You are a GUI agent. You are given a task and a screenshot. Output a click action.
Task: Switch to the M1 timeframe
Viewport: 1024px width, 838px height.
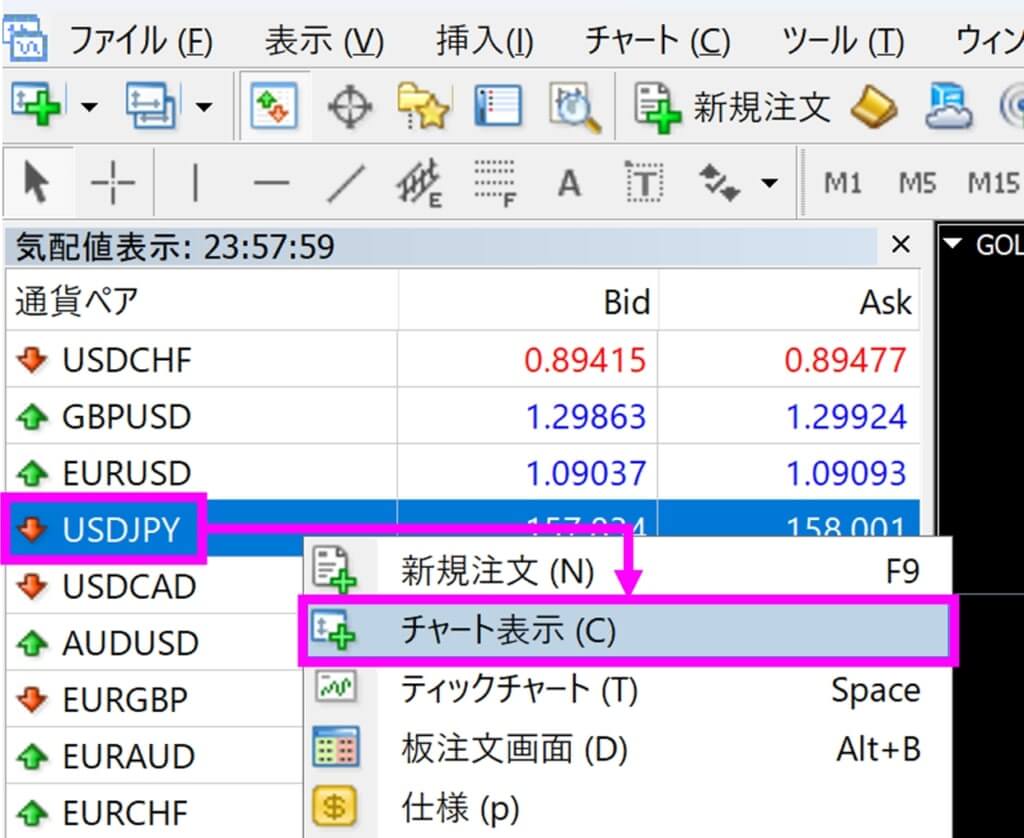point(842,184)
